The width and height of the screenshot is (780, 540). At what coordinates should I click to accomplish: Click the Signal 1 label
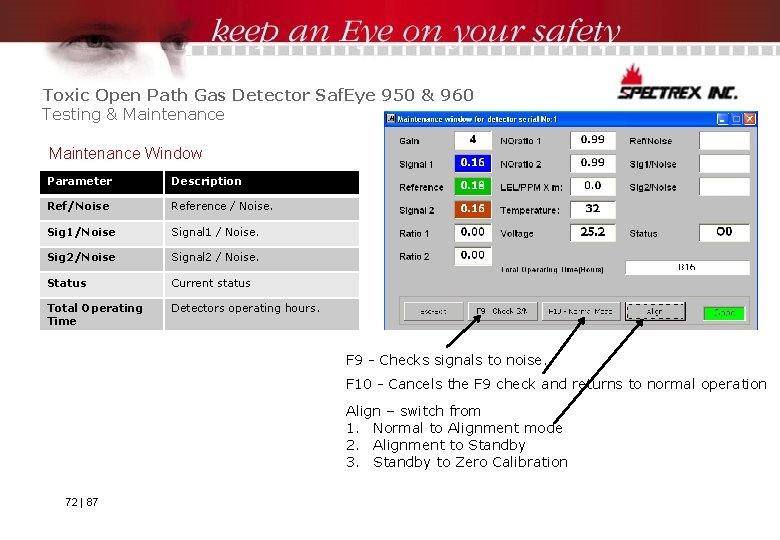pyautogui.click(x=416, y=165)
